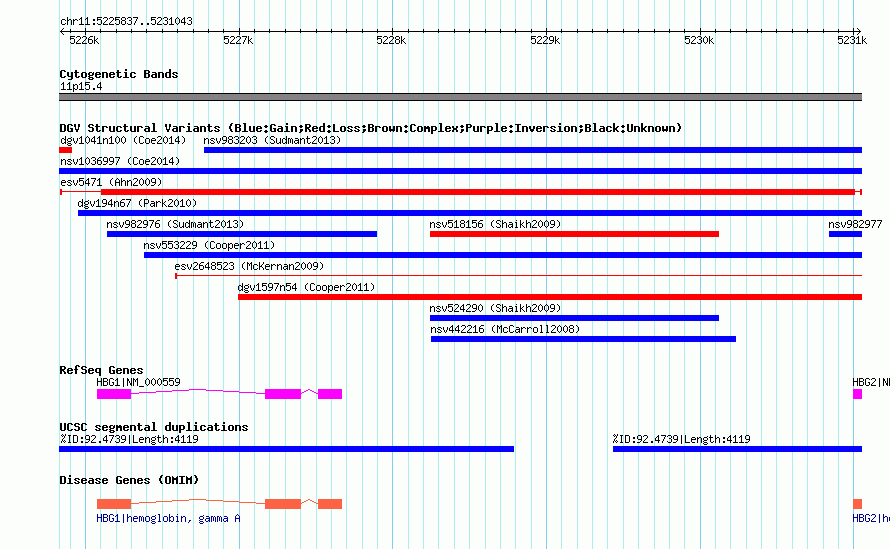Click the HBG1 RefSeq third exon block
The width and height of the screenshot is (890, 549).
(330, 394)
